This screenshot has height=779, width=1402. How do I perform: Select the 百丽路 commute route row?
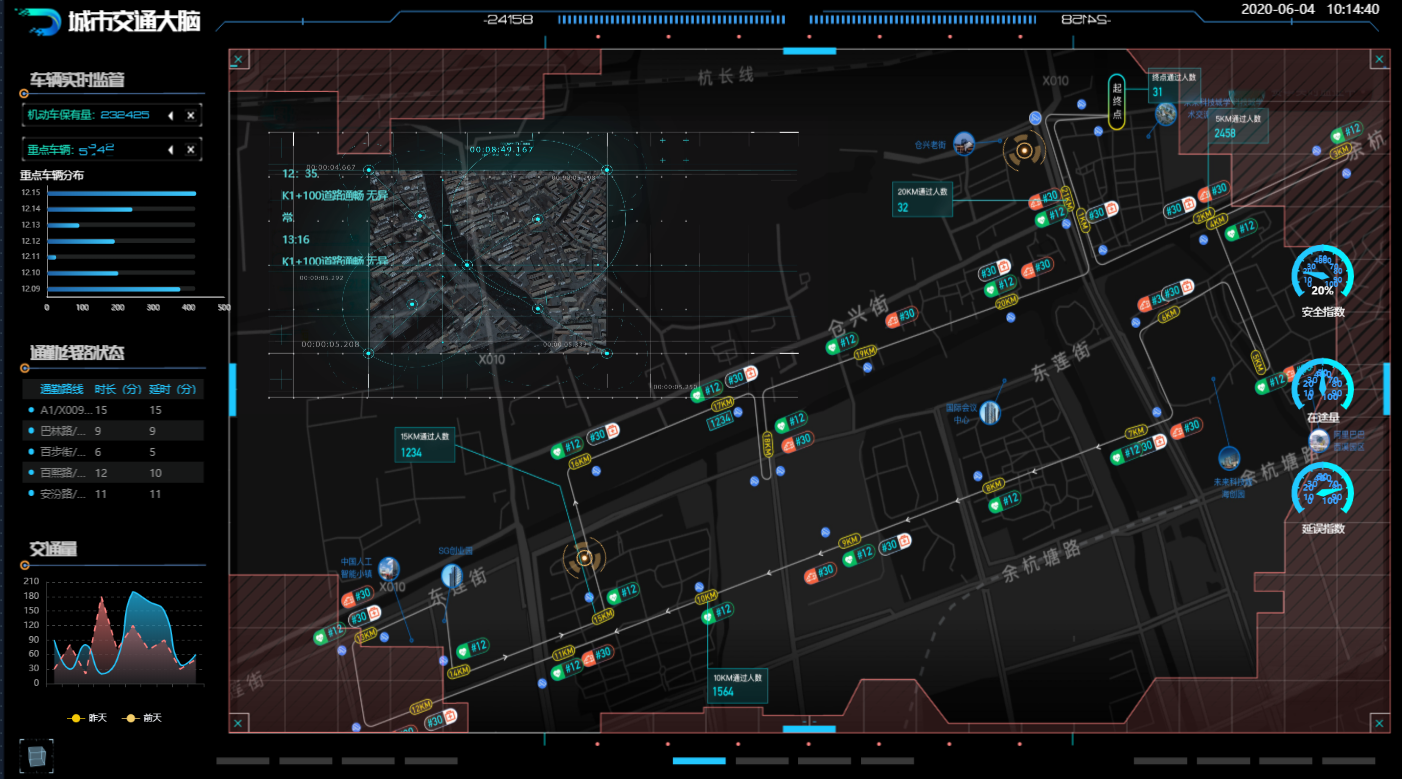click(x=113, y=473)
